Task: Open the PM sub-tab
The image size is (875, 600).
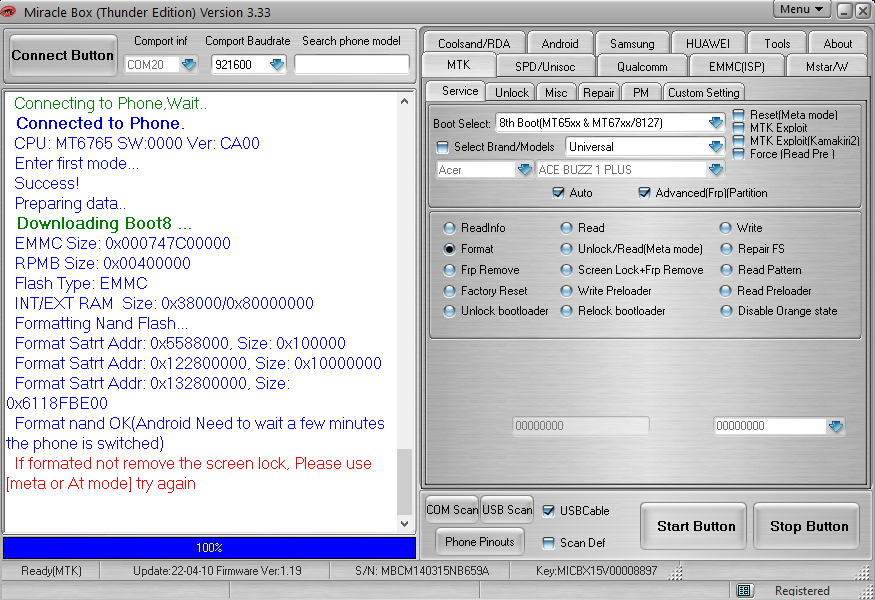Action: [x=641, y=92]
